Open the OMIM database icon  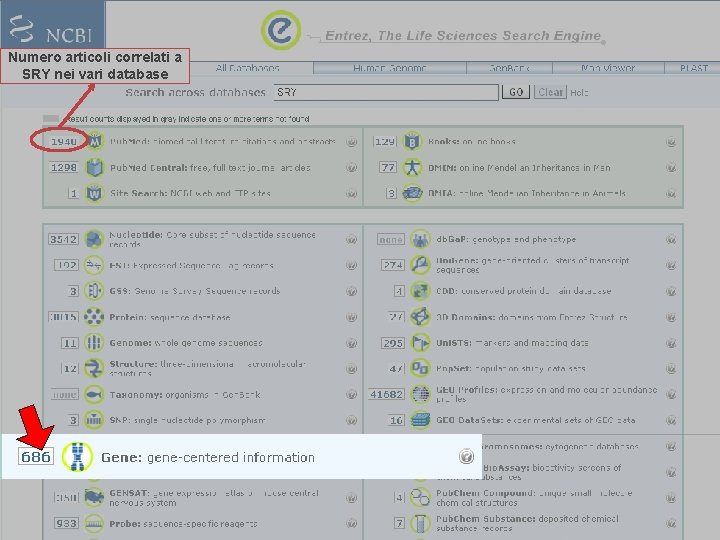pos(412,168)
